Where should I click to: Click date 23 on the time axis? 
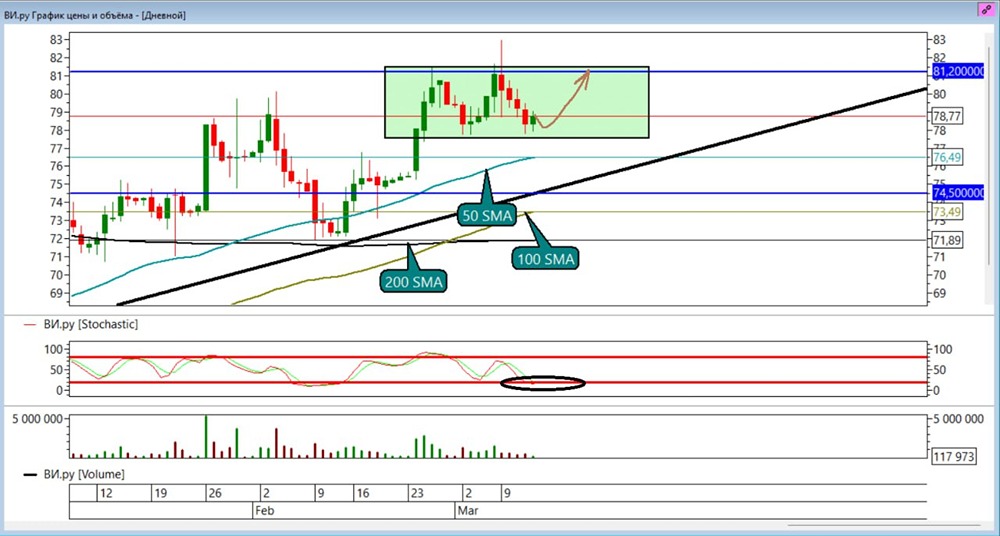click(x=417, y=493)
